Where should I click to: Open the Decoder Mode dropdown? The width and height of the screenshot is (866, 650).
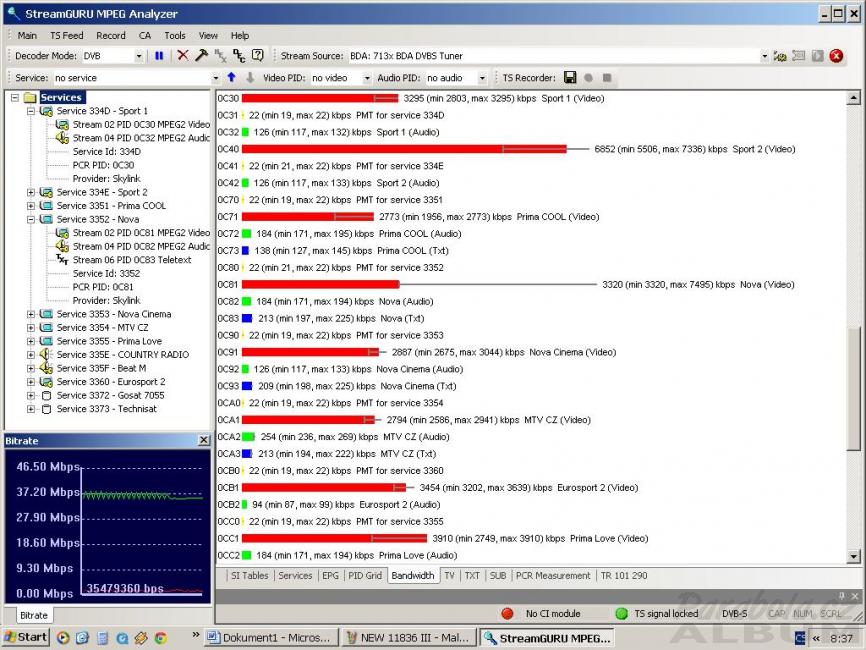coord(139,56)
